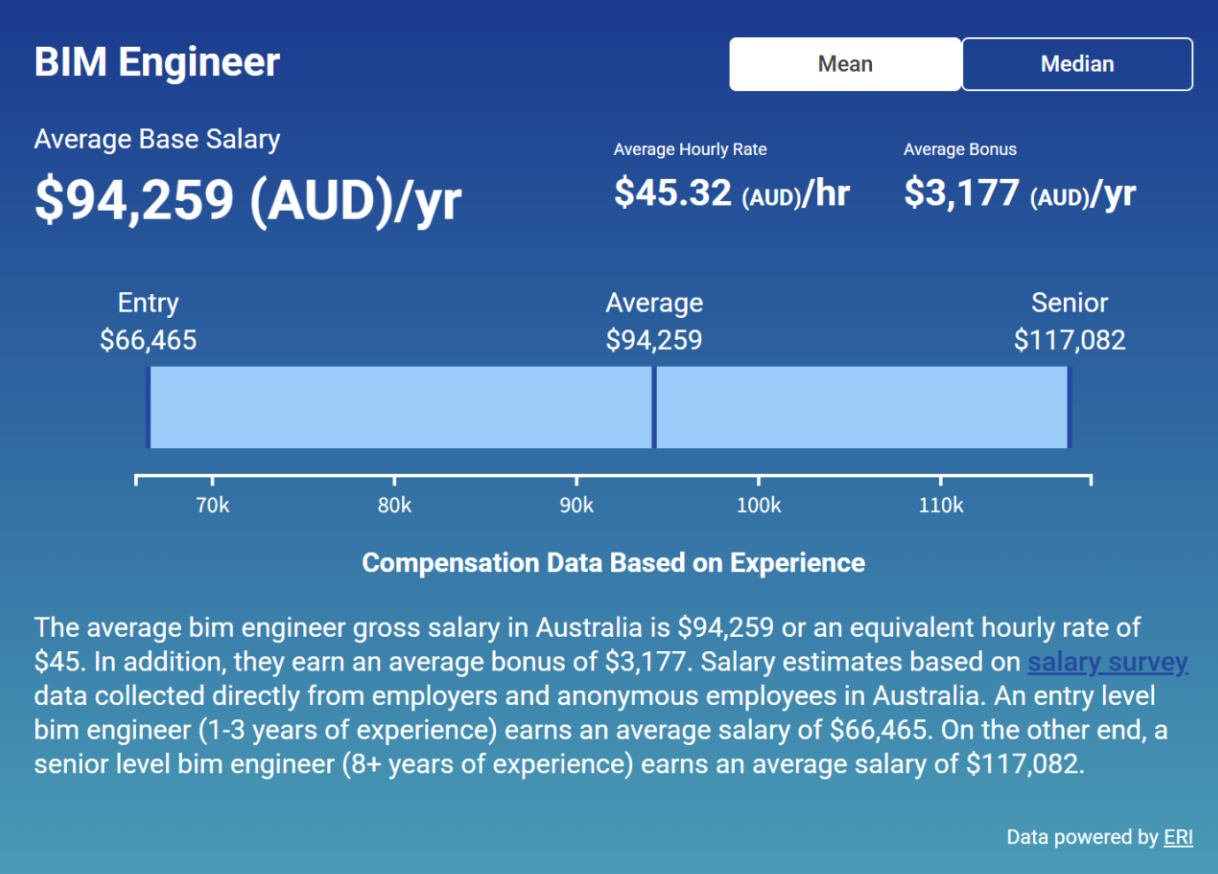Click the 90k axis tick label
The height and width of the screenshot is (874, 1218).
pos(577,506)
